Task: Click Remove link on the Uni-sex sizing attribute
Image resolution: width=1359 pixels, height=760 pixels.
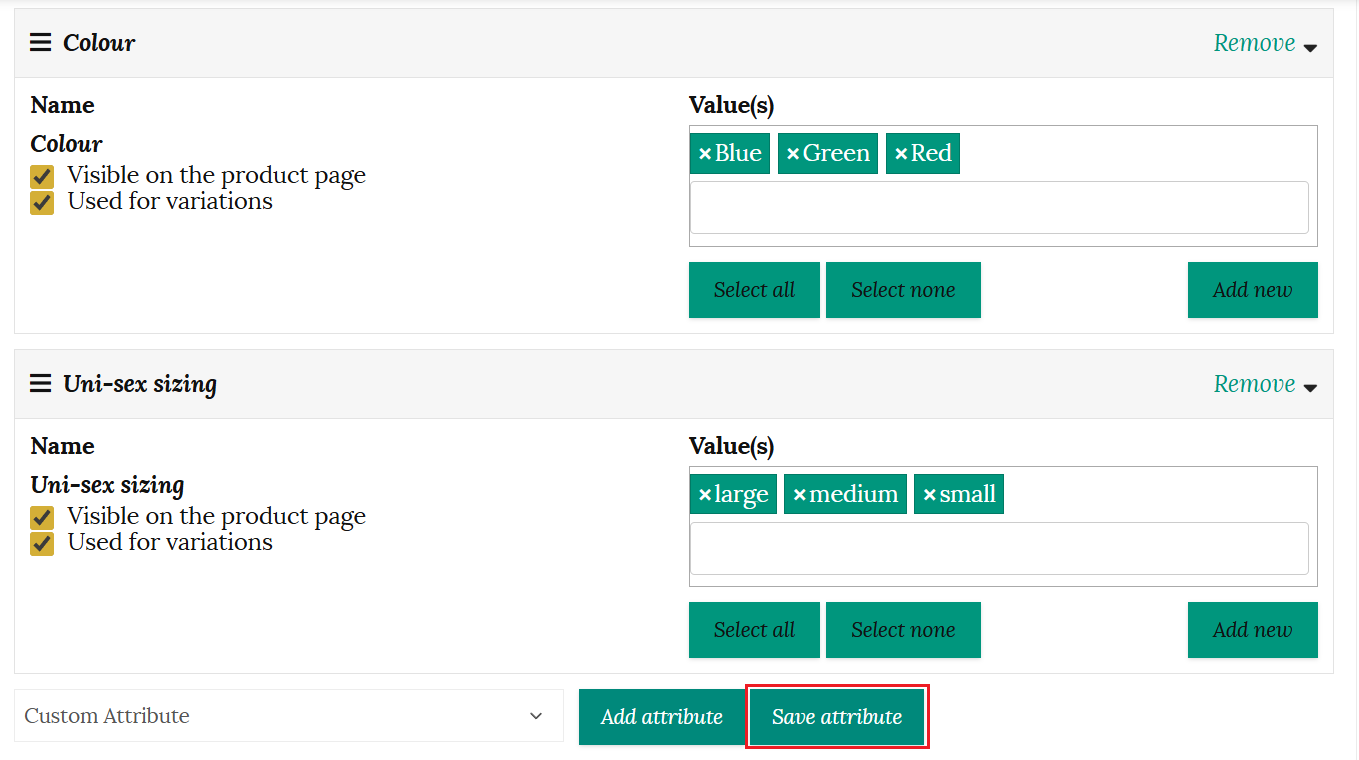Action: (x=1254, y=384)
